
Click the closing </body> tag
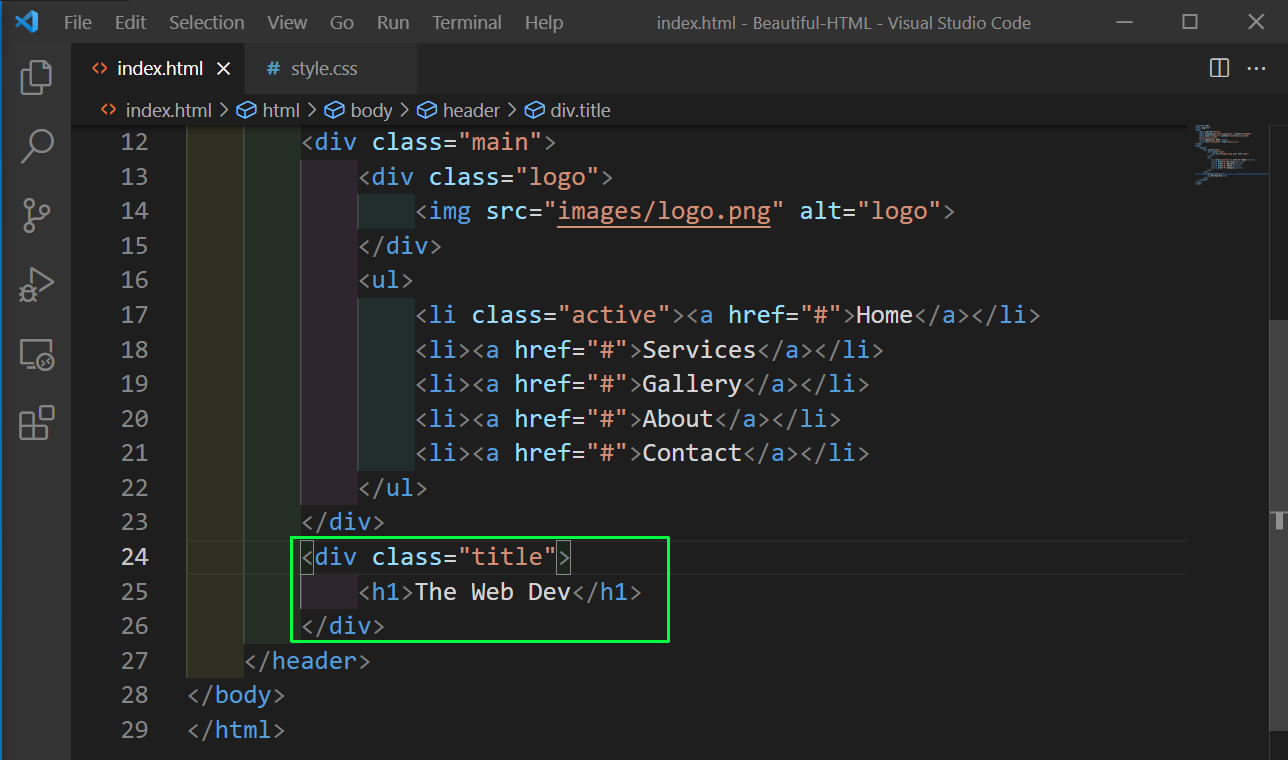pos(236,695)
